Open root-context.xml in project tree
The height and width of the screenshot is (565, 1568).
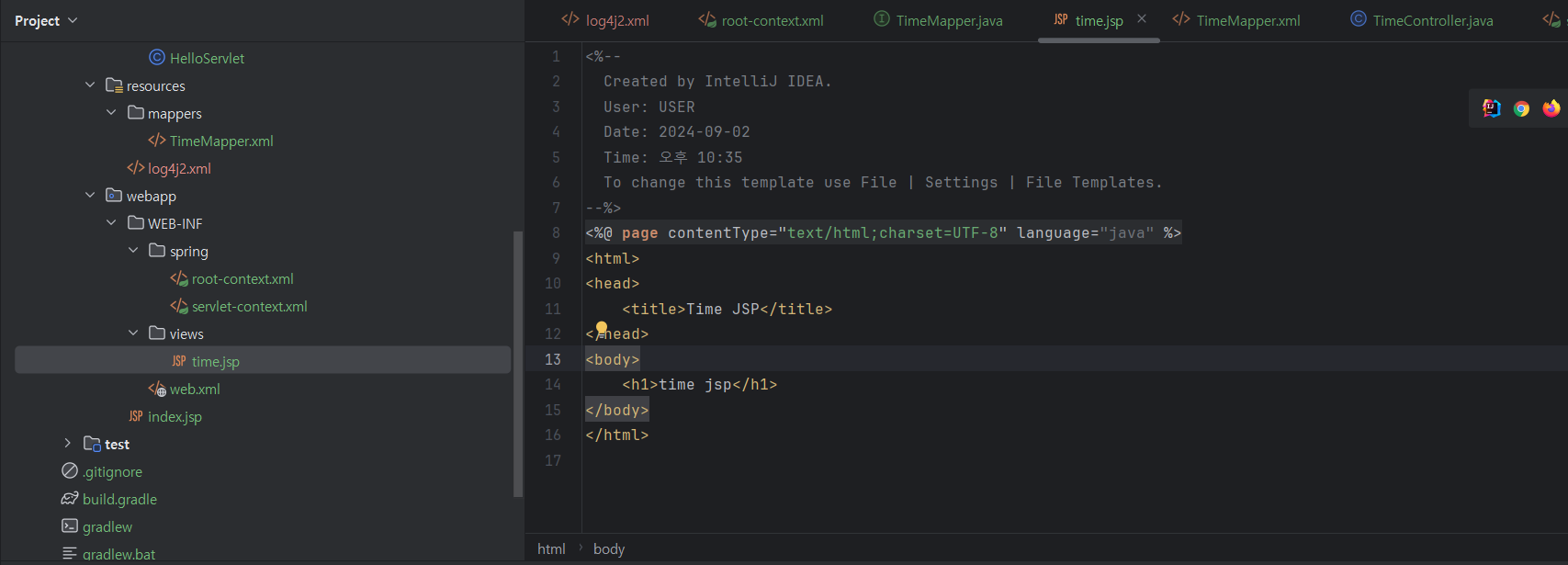[243, 278]
